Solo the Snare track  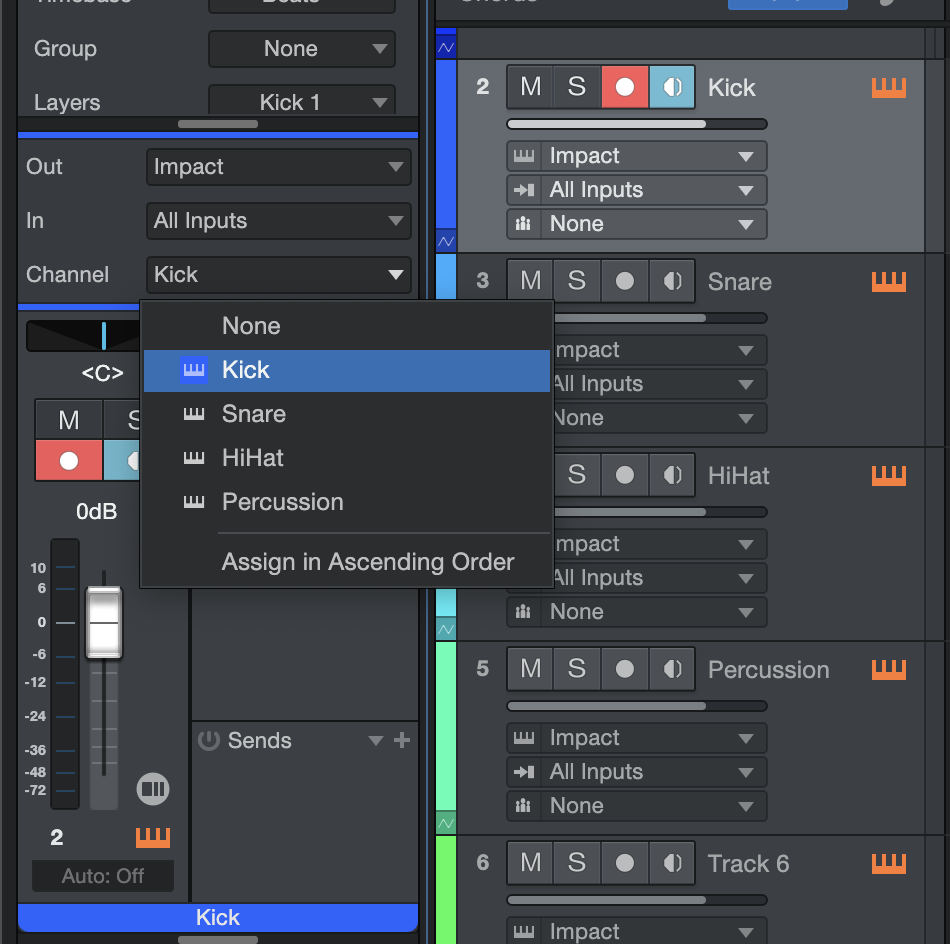point(577,281)
